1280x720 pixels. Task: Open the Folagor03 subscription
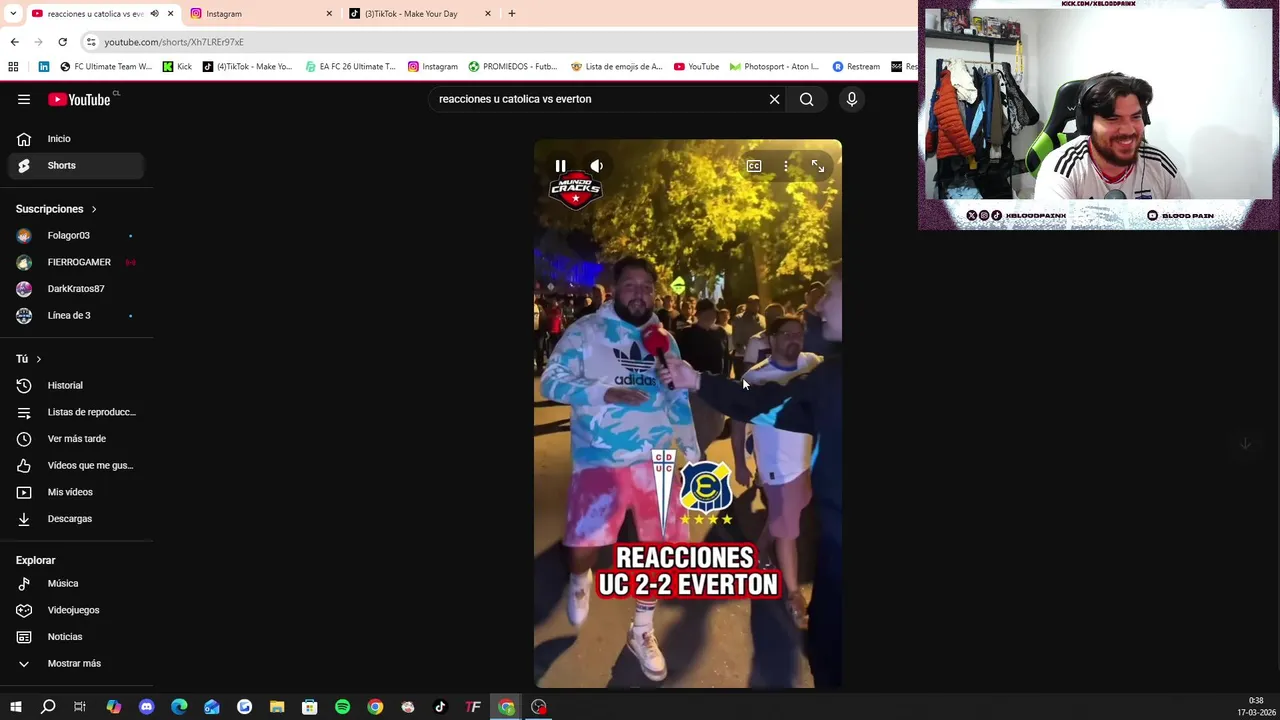(x=77, y=235)
